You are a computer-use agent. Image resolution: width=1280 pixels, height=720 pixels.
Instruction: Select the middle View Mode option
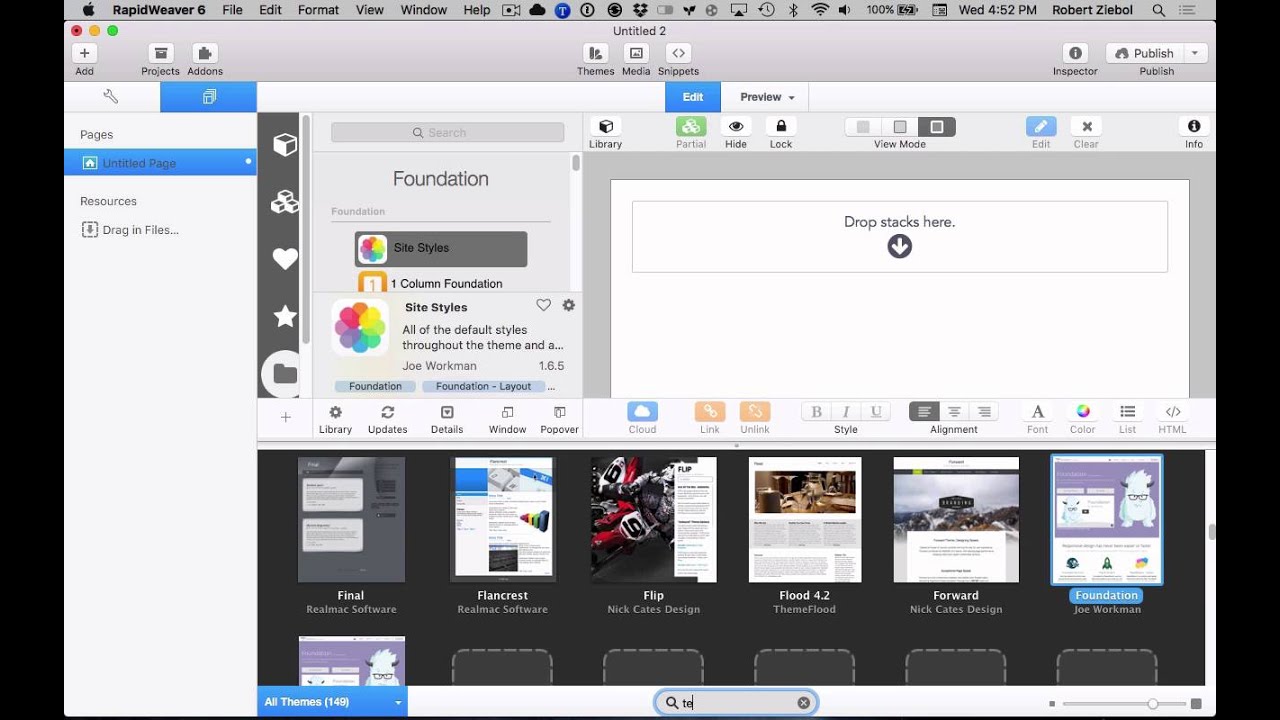click(900, 127)
